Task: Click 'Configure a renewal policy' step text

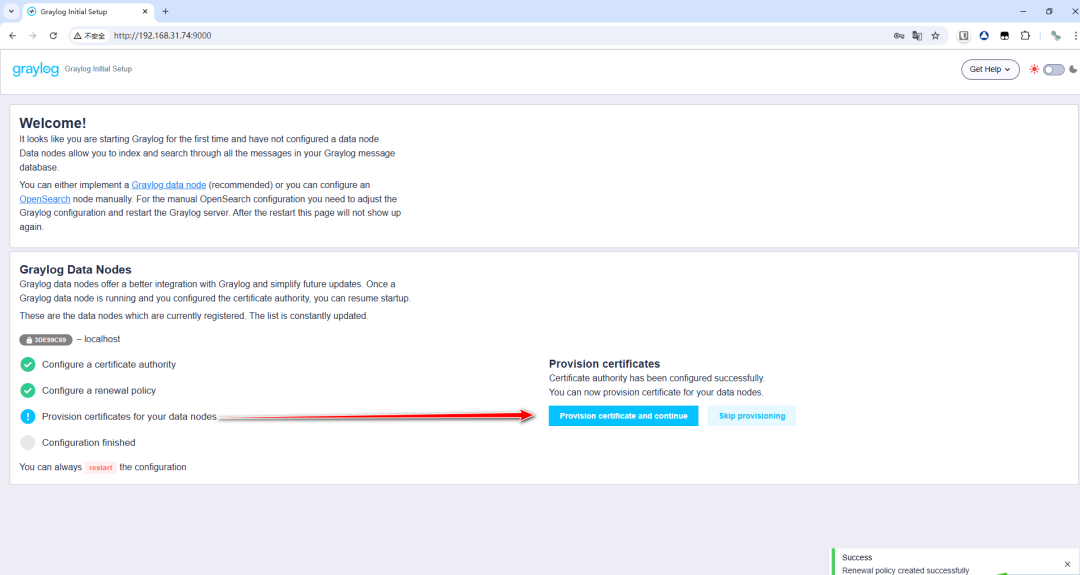Action: click(x=98, y=390)
